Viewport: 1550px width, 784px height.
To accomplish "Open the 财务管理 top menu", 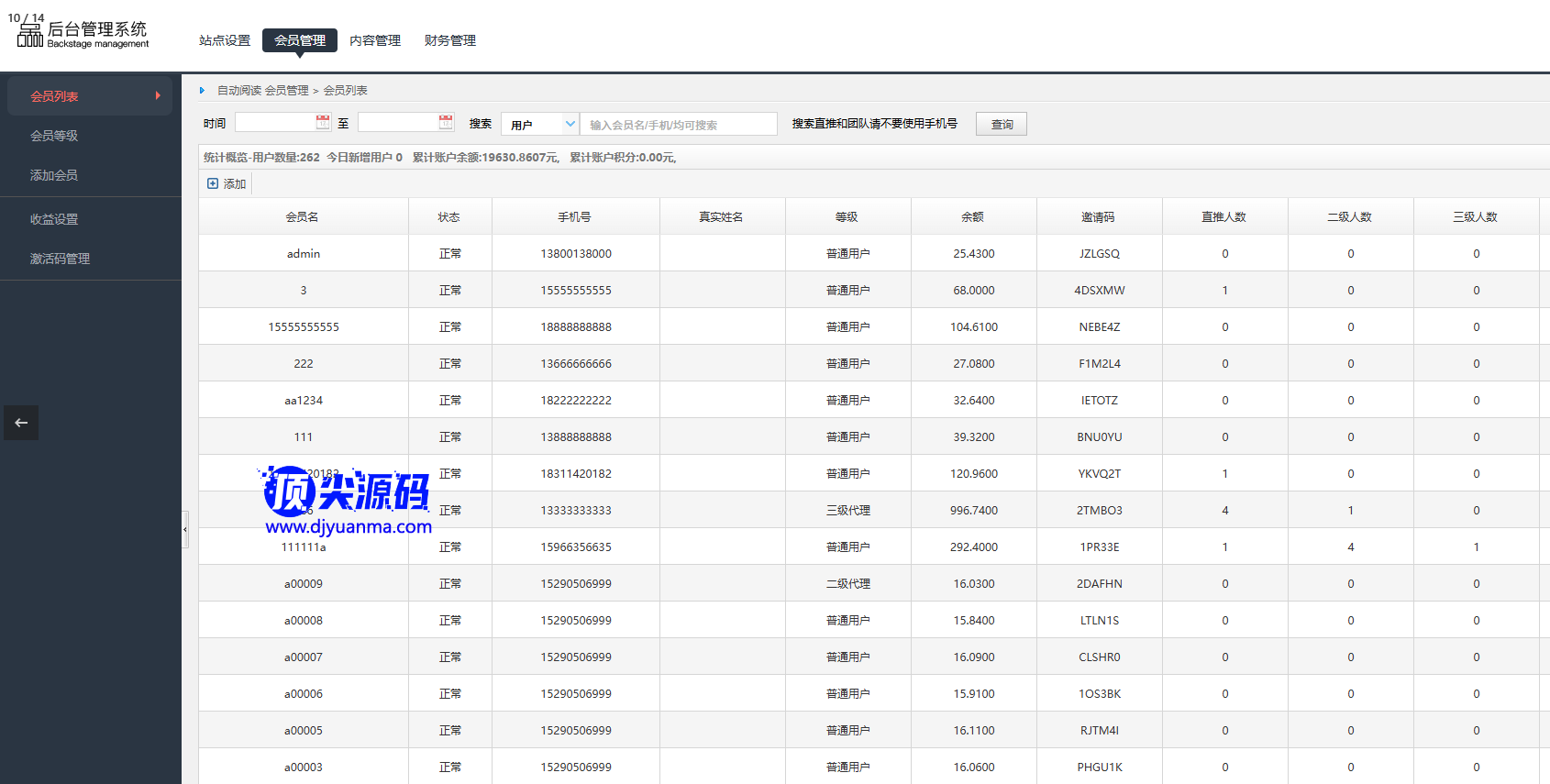I will pos(450,40).
